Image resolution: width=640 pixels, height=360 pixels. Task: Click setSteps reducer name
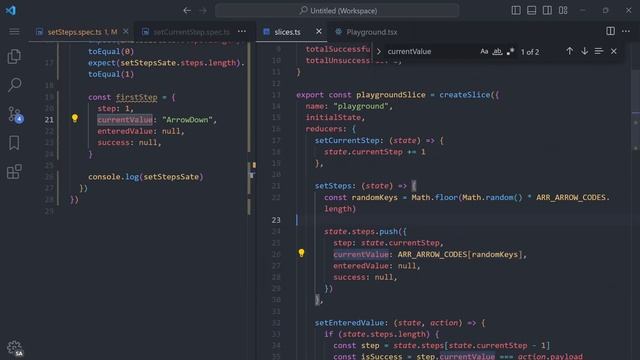pos(333,186)
